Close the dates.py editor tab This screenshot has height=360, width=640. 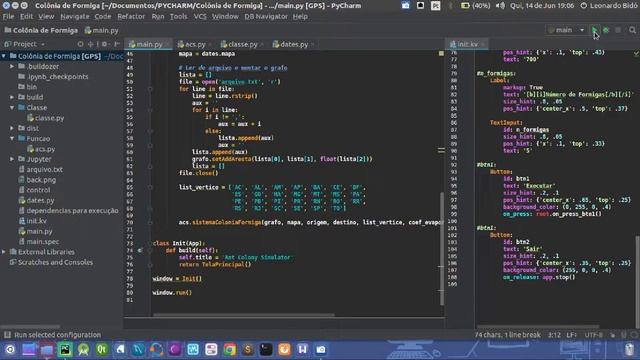(312, 44)
